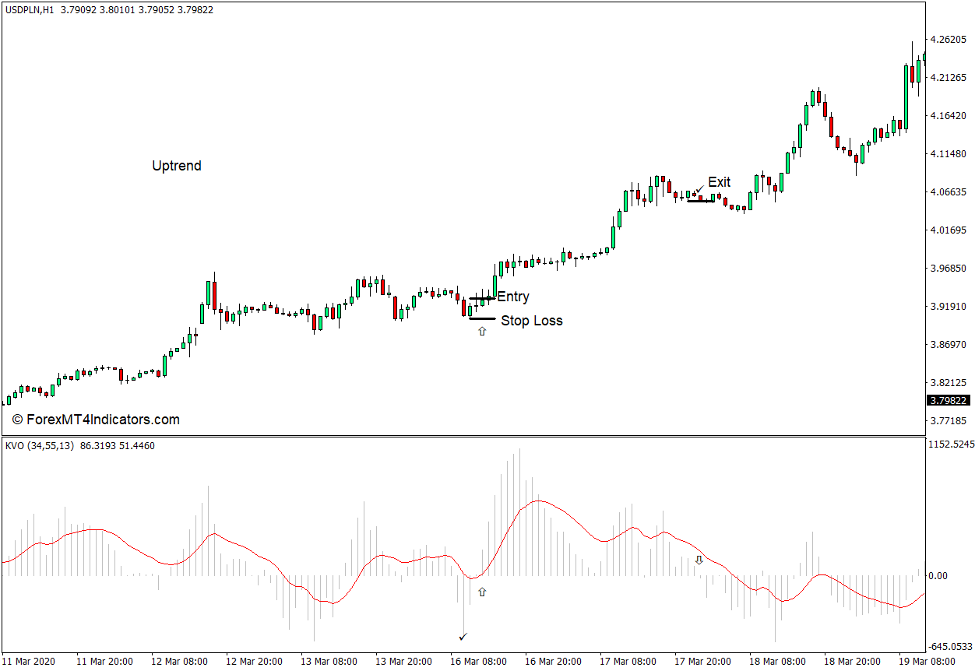Click the Uptrend annotation text

click(x=176, y=166)
